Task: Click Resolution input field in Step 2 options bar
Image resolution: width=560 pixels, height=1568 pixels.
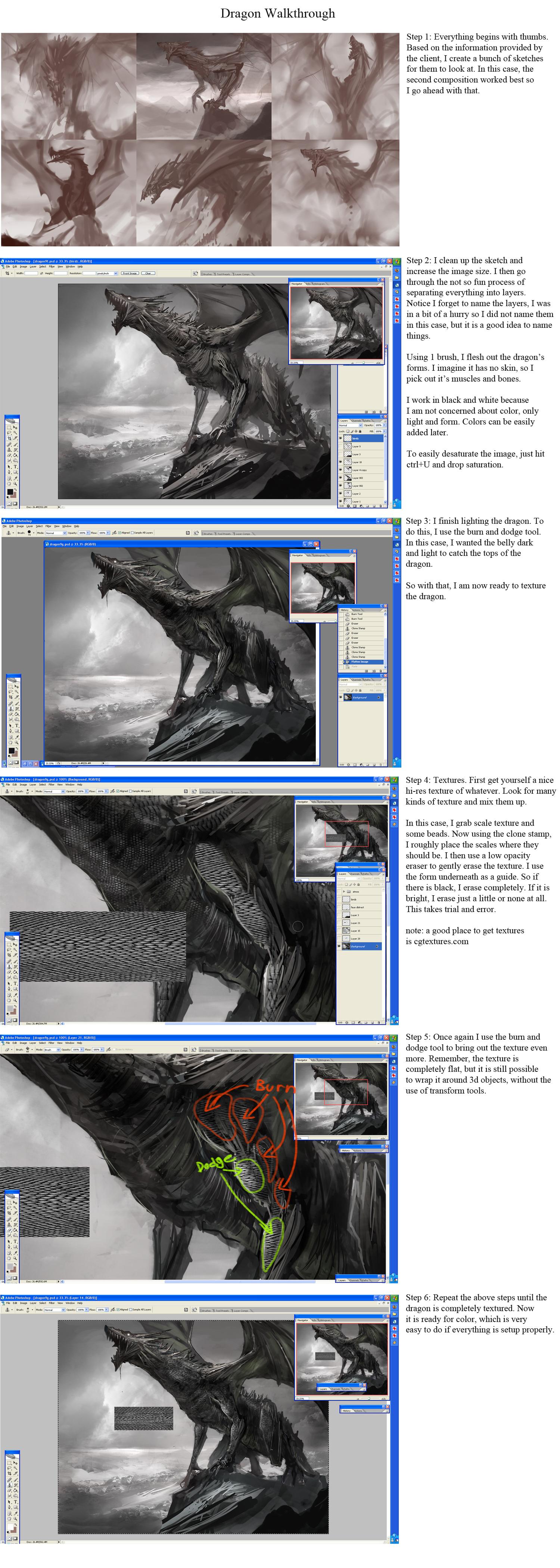Action: click(x=90, y=273)
